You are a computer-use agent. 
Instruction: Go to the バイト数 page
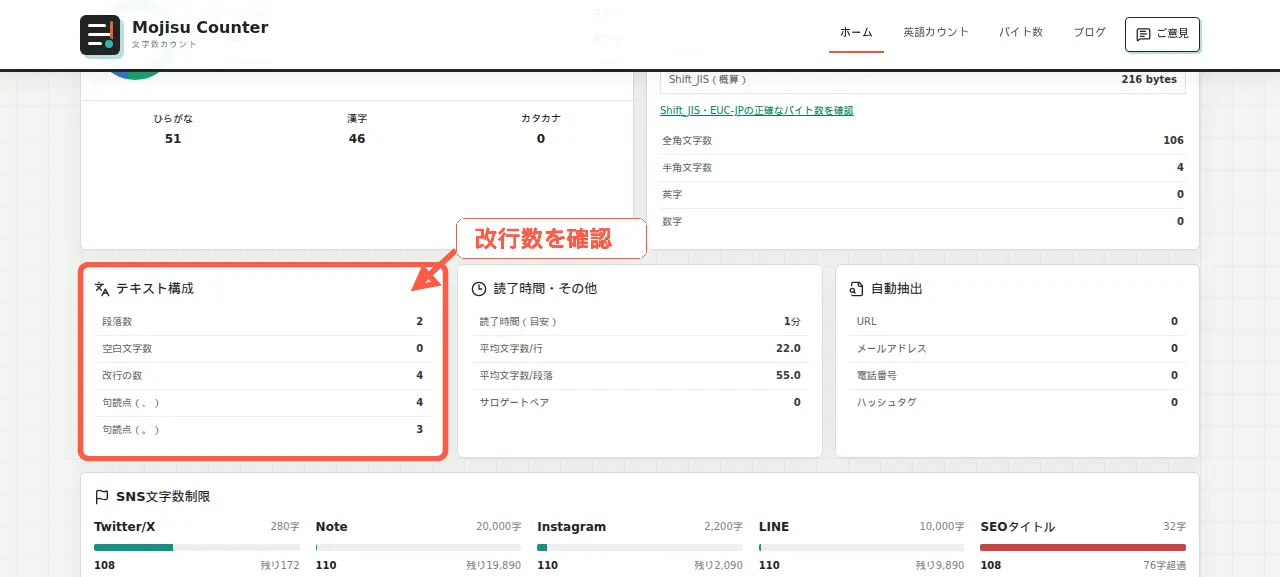click(1021, 32)
